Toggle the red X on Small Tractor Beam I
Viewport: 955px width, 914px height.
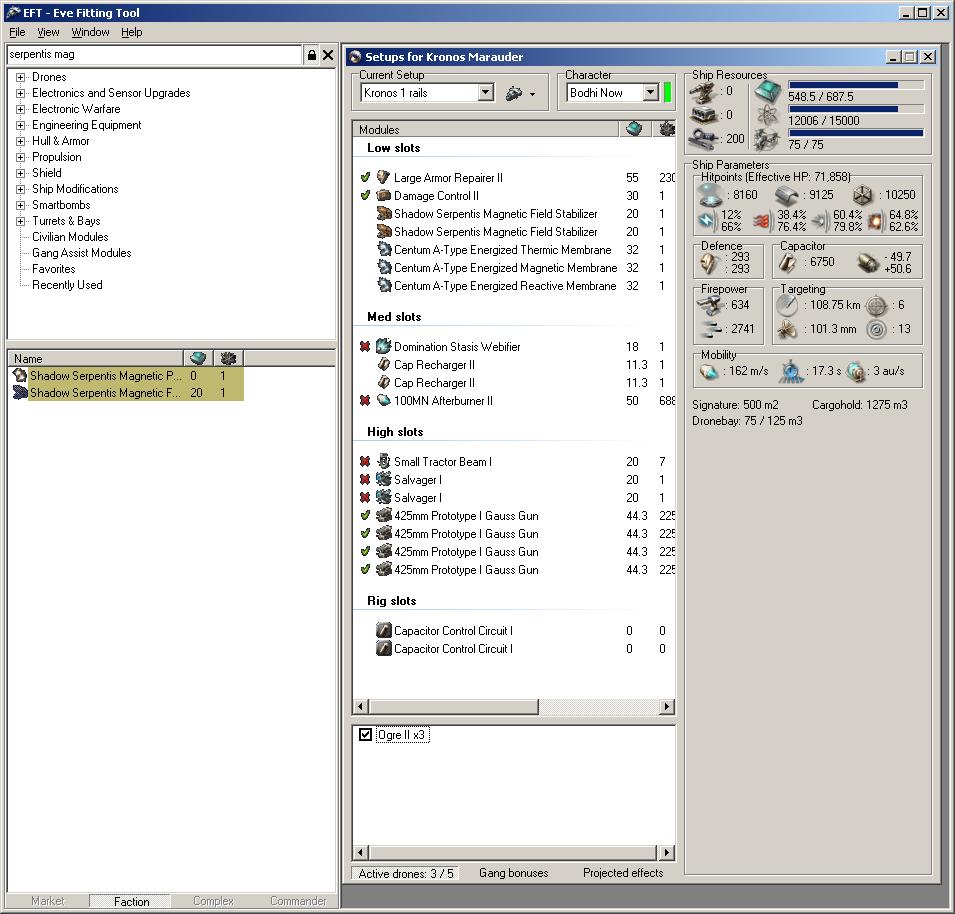click(x=365, y=462)
